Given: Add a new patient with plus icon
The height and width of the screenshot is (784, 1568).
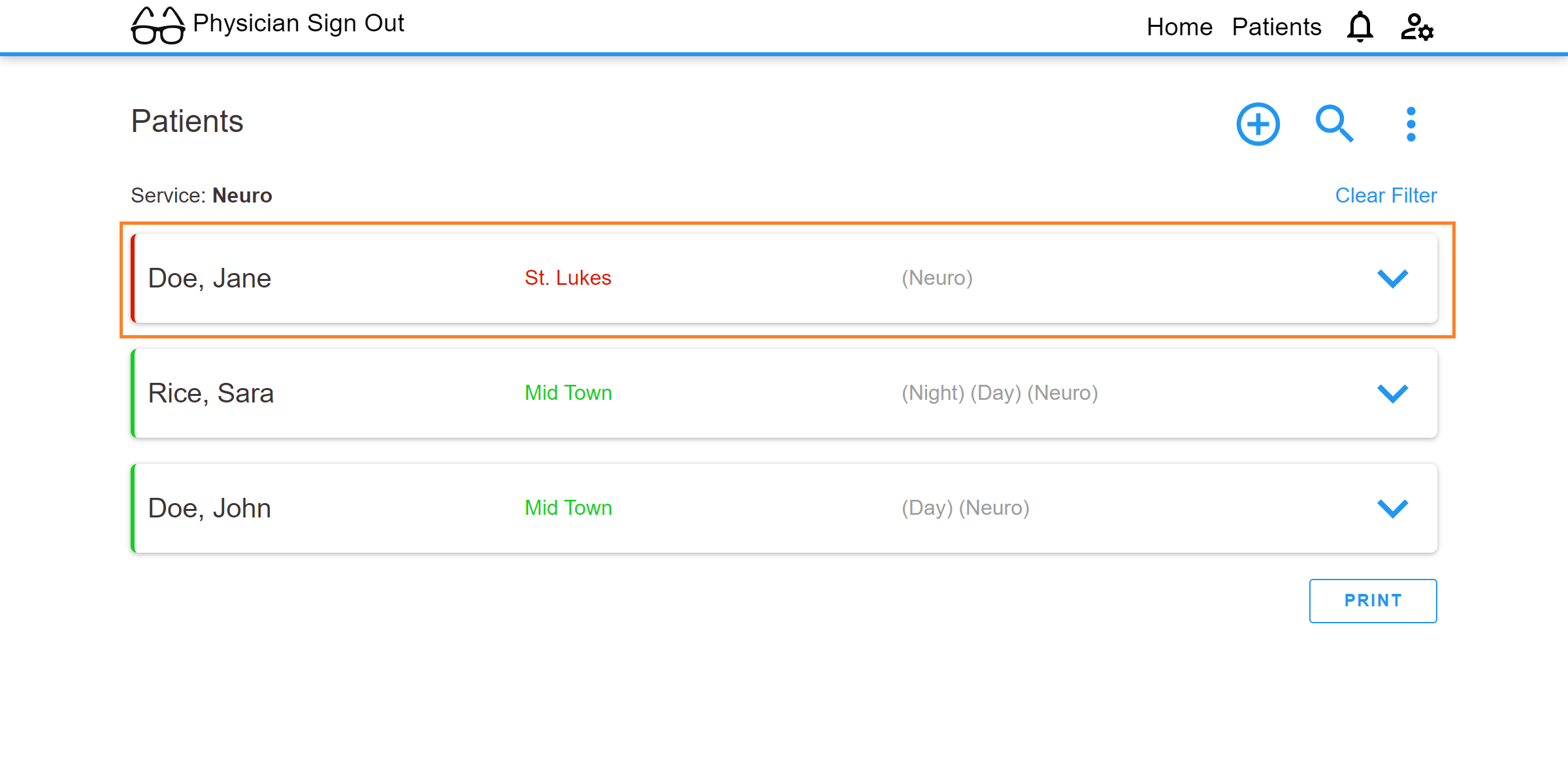Looking at the screenshot, I should coord(1258,124).
